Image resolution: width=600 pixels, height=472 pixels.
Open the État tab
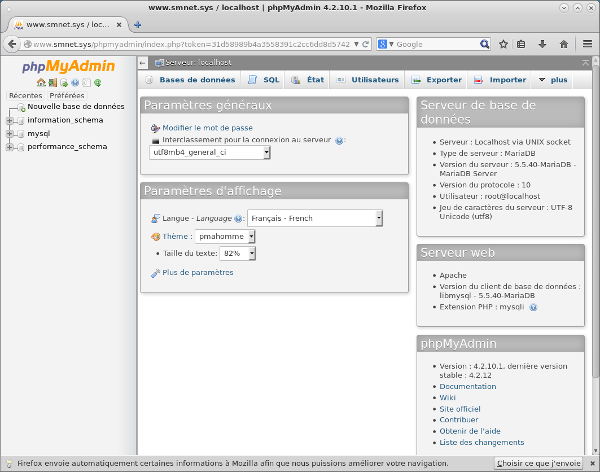coord(307,80)
